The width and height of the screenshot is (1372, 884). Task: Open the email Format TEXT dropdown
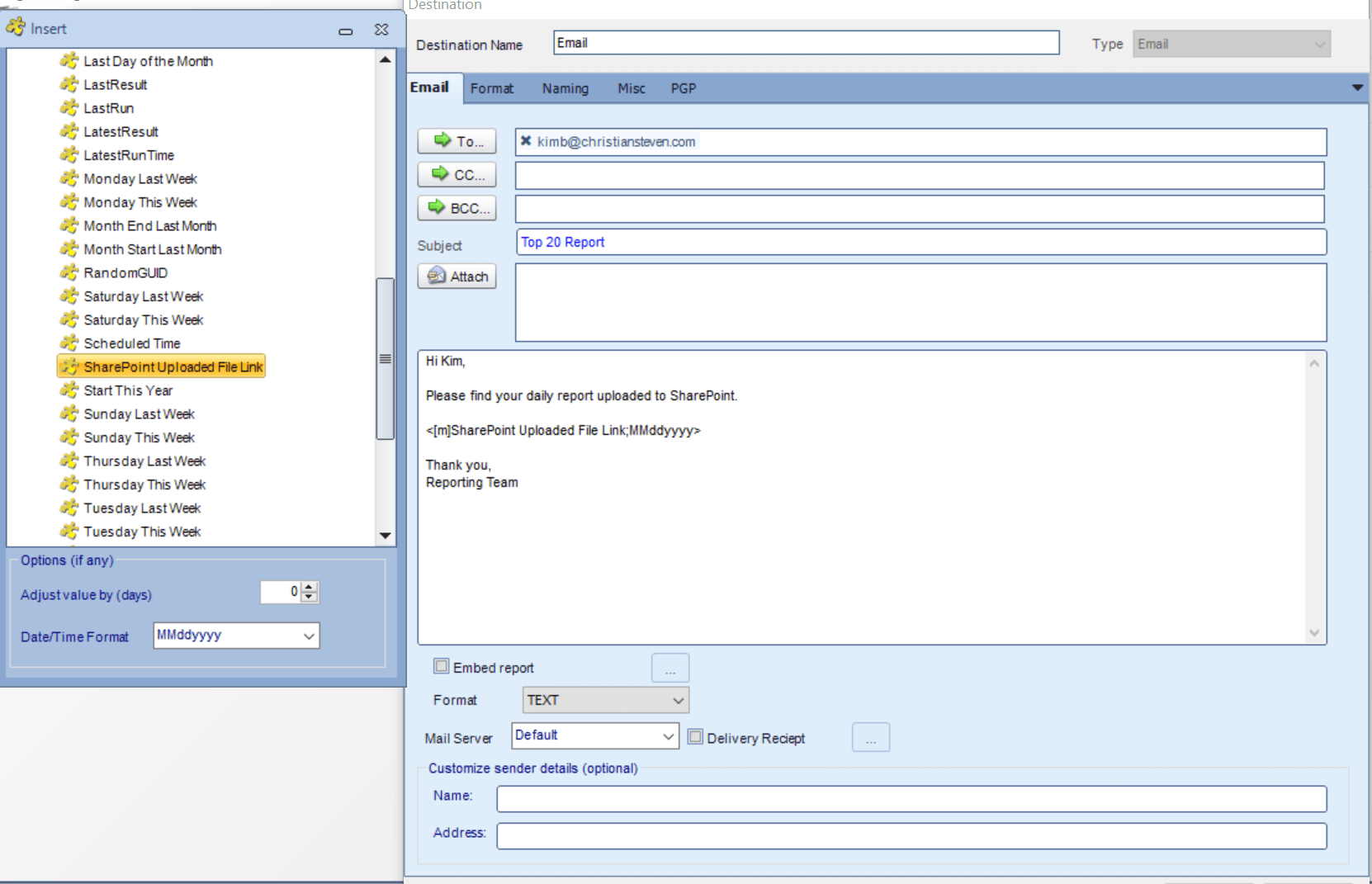tap(678, 700)
